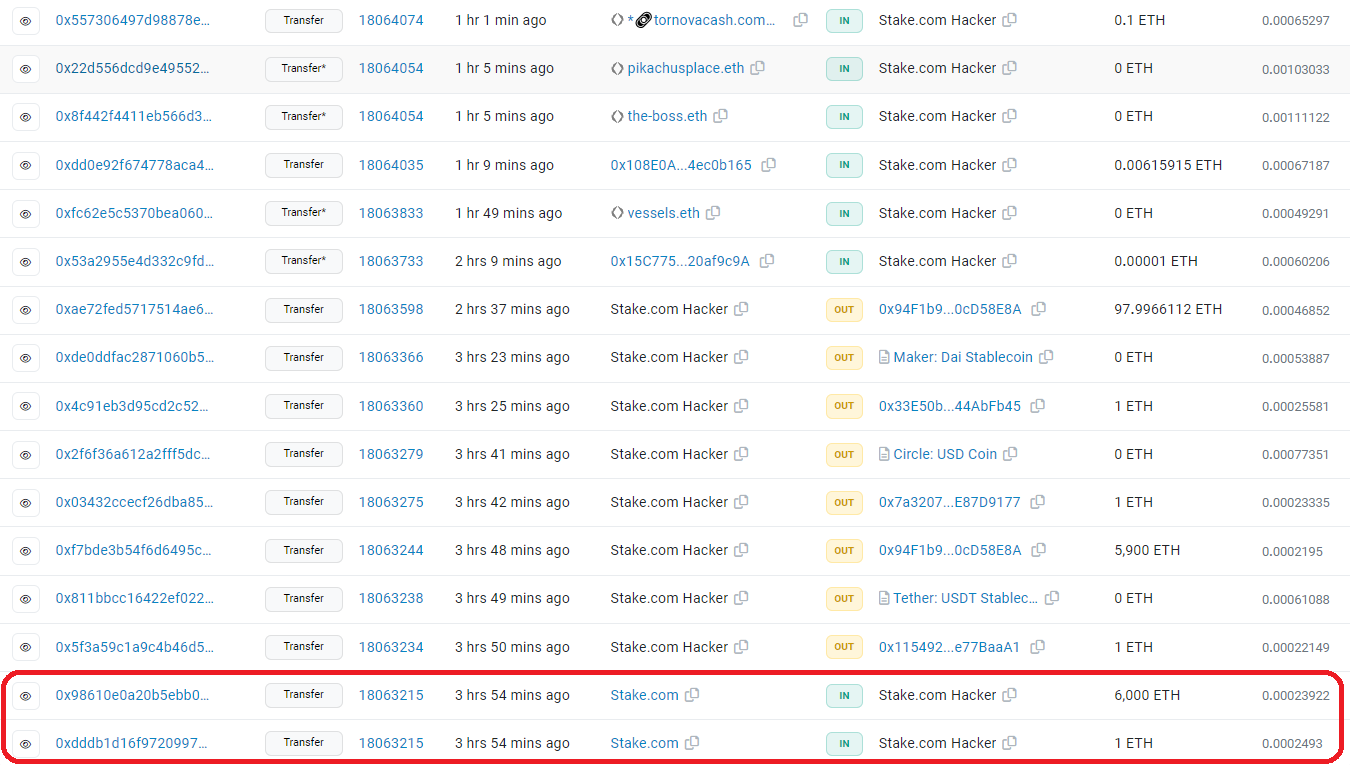This screenshot has height=765, width=1350.
Task: Open Tether: USDT Stablecoin contract link
Action: click(x=966, y=598)
